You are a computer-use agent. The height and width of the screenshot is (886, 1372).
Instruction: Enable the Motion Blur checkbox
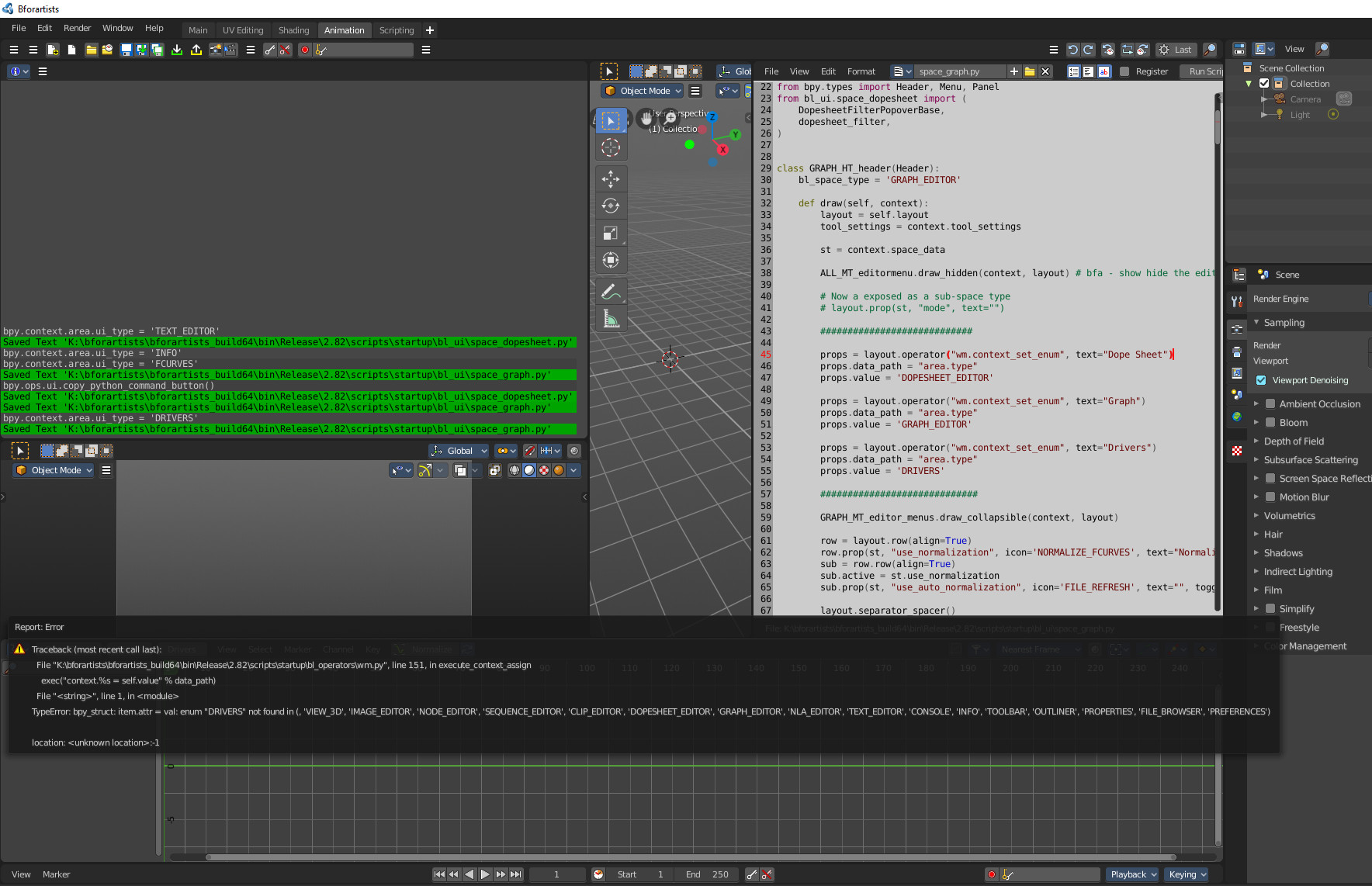click(1270, 497)
